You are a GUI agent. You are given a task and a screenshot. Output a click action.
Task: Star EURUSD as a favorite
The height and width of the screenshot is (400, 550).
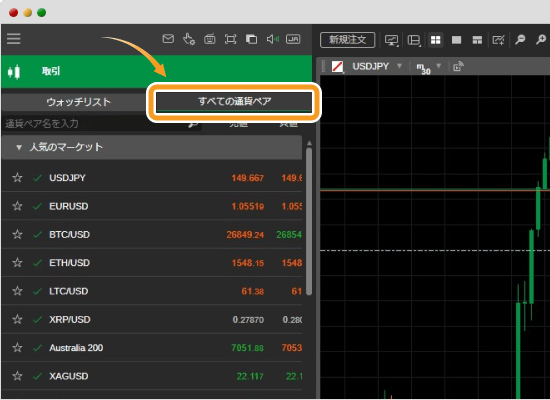[17, 206]
